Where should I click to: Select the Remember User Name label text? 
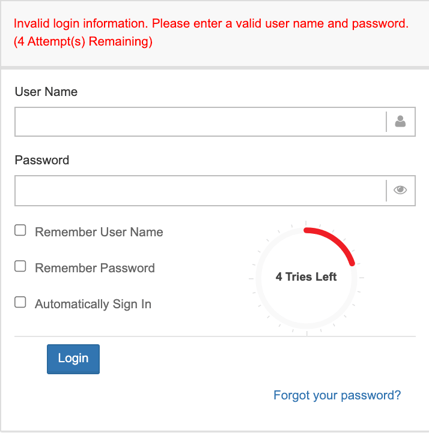pos(99,232)
